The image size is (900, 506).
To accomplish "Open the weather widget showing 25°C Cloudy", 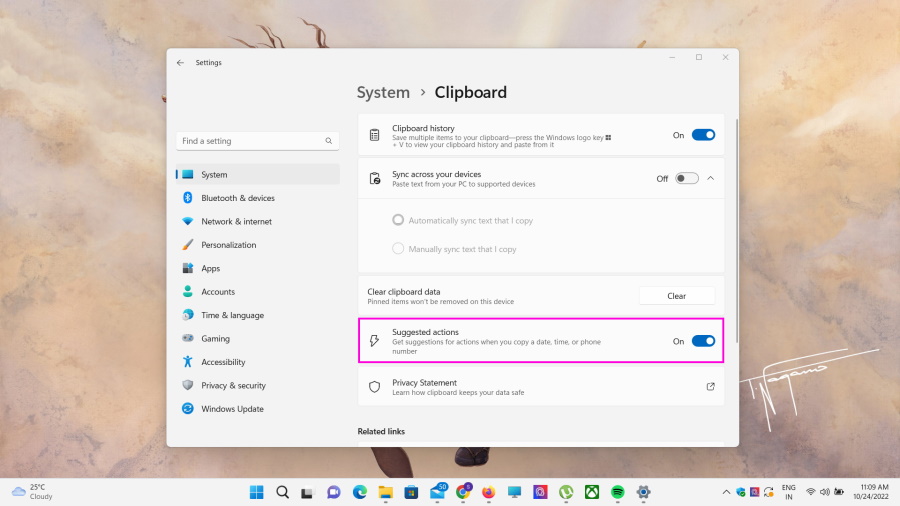I will pos(32,492).
